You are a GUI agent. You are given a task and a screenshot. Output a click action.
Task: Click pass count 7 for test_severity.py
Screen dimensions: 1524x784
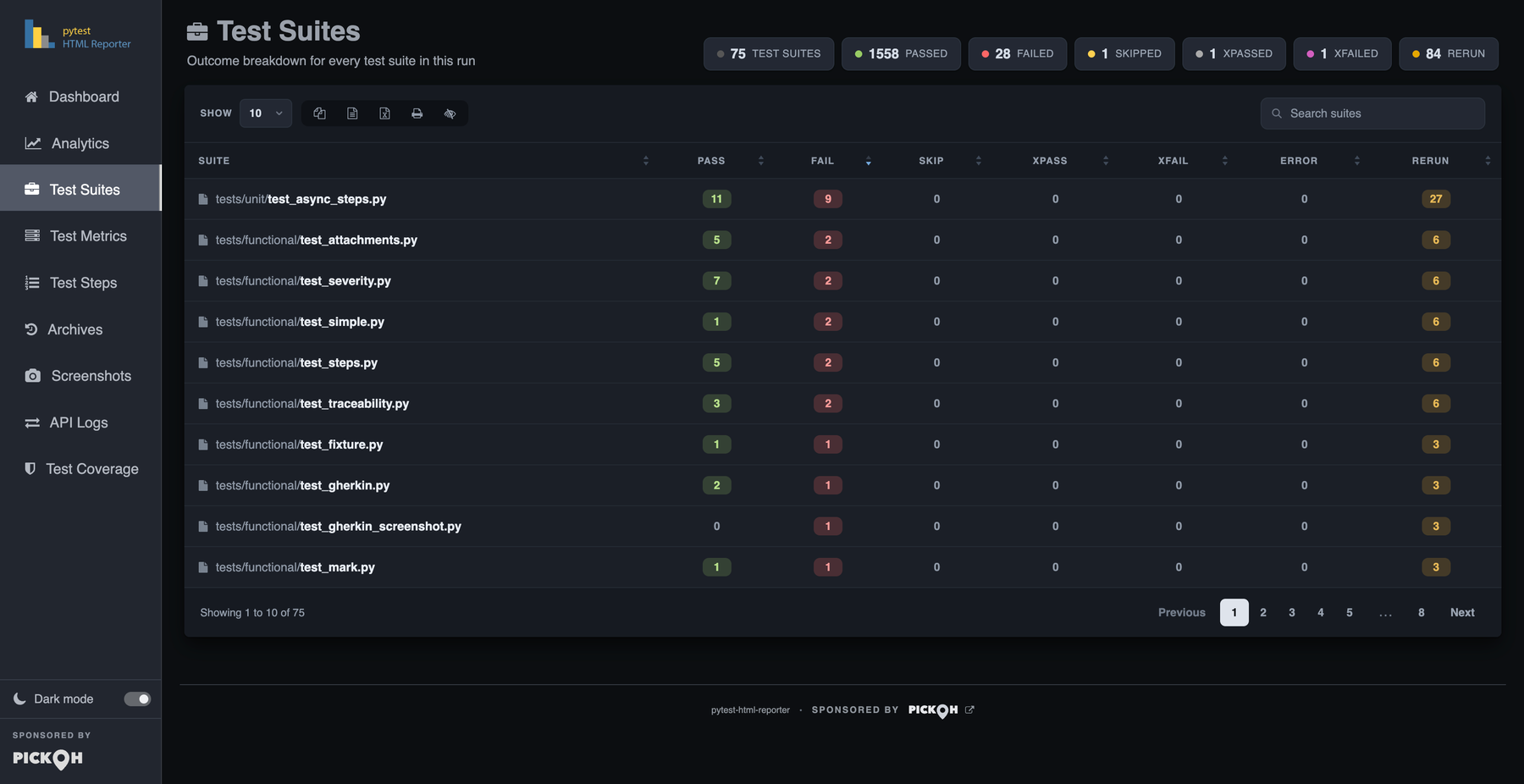pyautogui.click(x=716, y=281)
